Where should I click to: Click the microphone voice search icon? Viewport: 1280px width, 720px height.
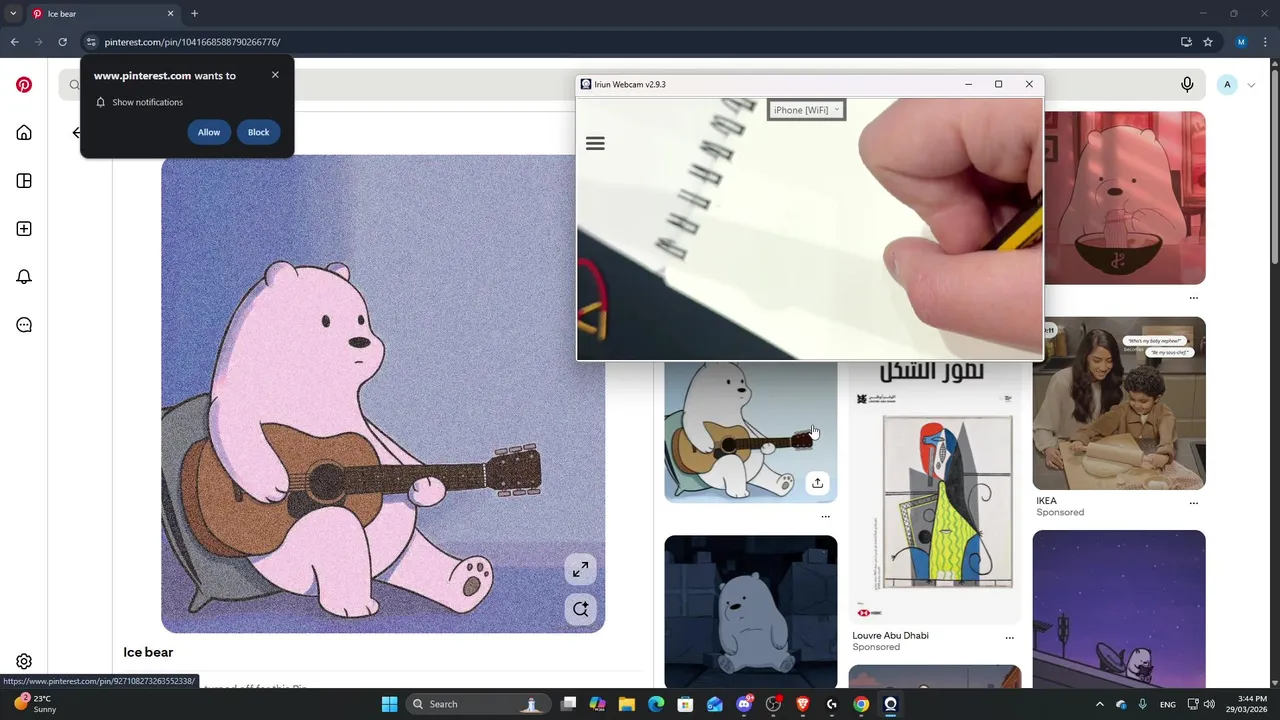click(x=1187, y=85)
